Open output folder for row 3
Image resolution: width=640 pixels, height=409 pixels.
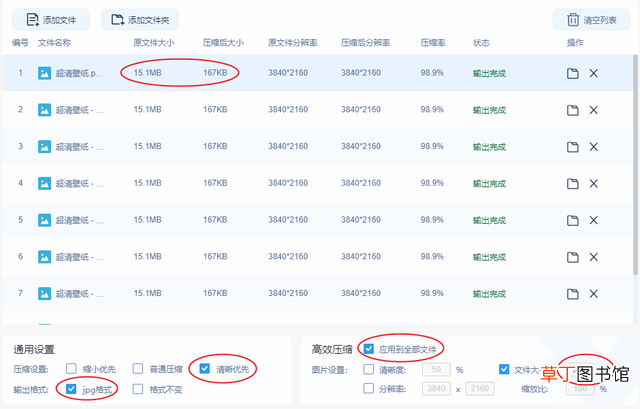(573, 147)
